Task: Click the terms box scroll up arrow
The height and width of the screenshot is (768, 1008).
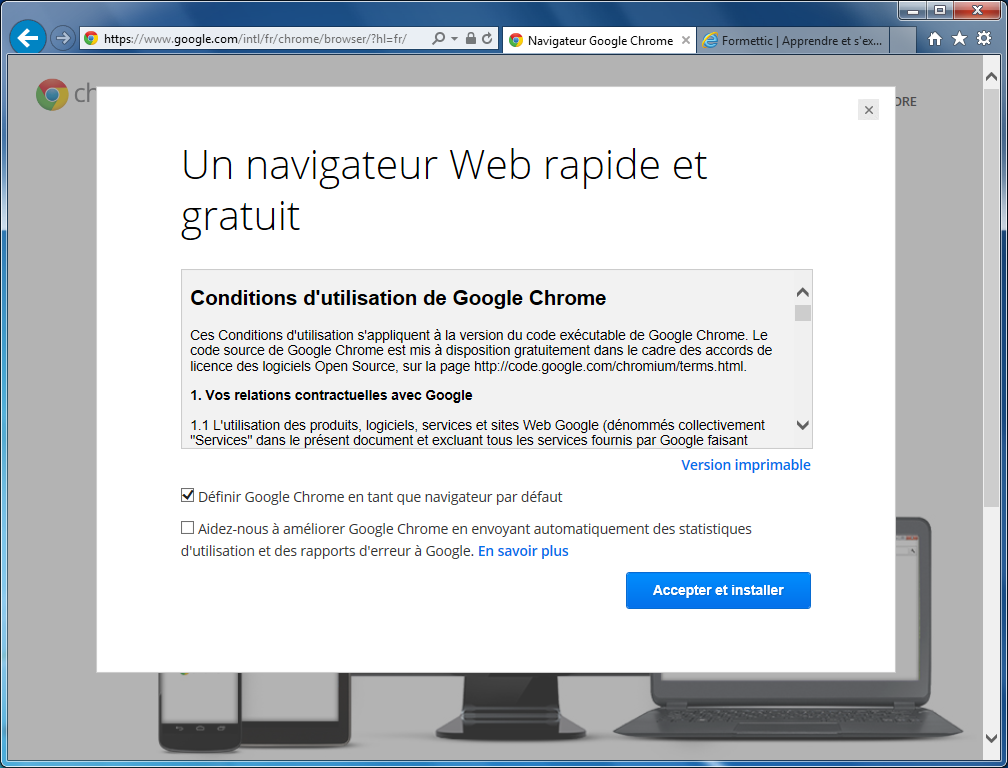Action: click(x=802, y=292)
